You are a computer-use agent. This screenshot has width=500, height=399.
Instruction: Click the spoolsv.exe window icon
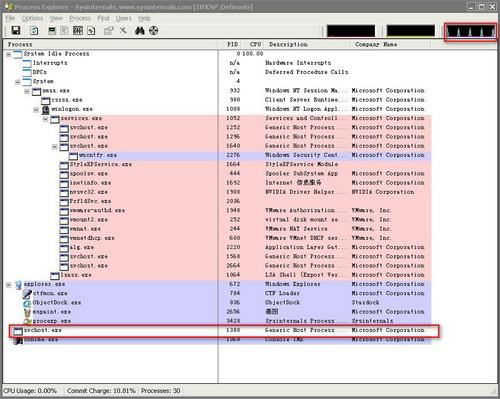pos(64,174)
